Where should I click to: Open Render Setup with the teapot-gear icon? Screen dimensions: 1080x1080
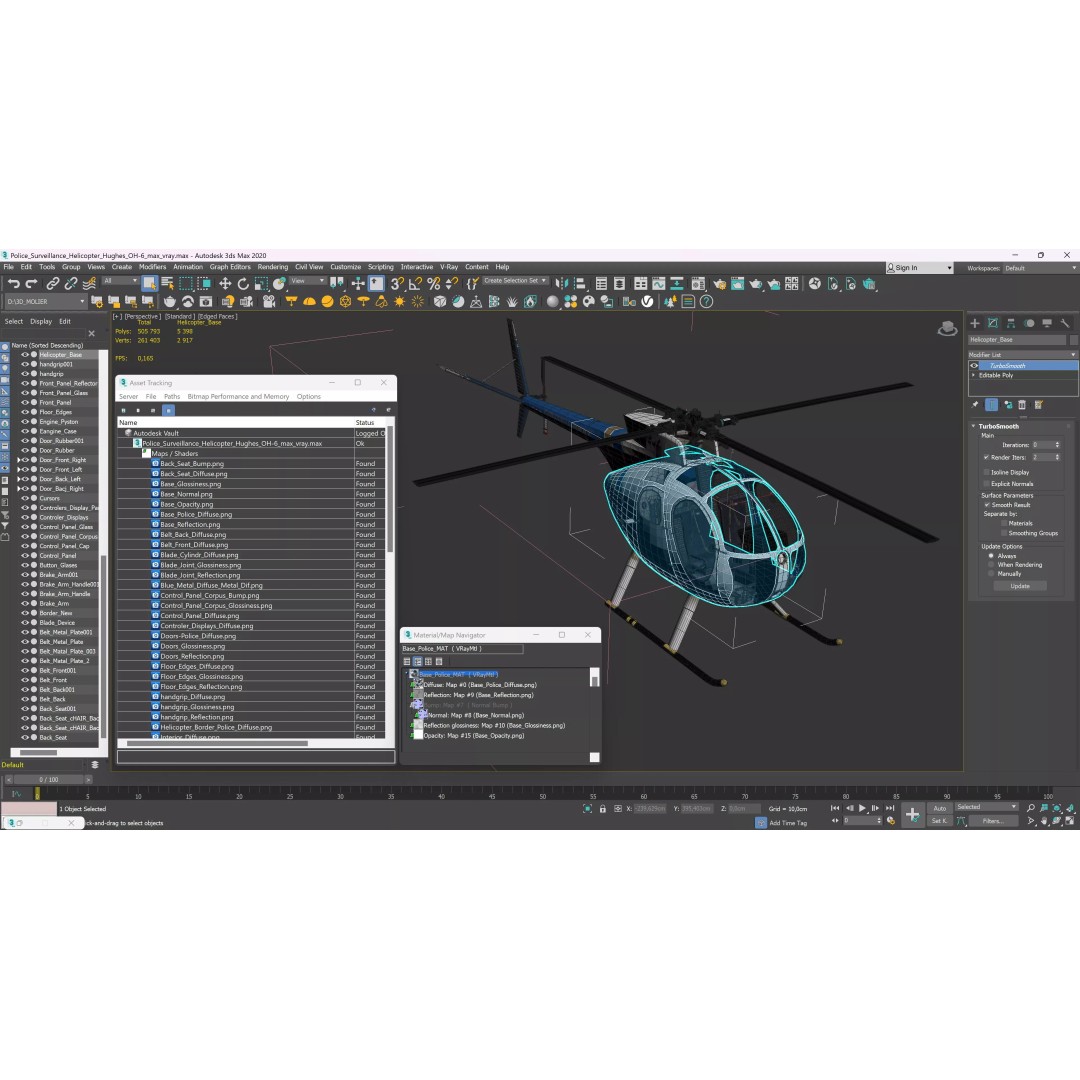coord(719,284)
